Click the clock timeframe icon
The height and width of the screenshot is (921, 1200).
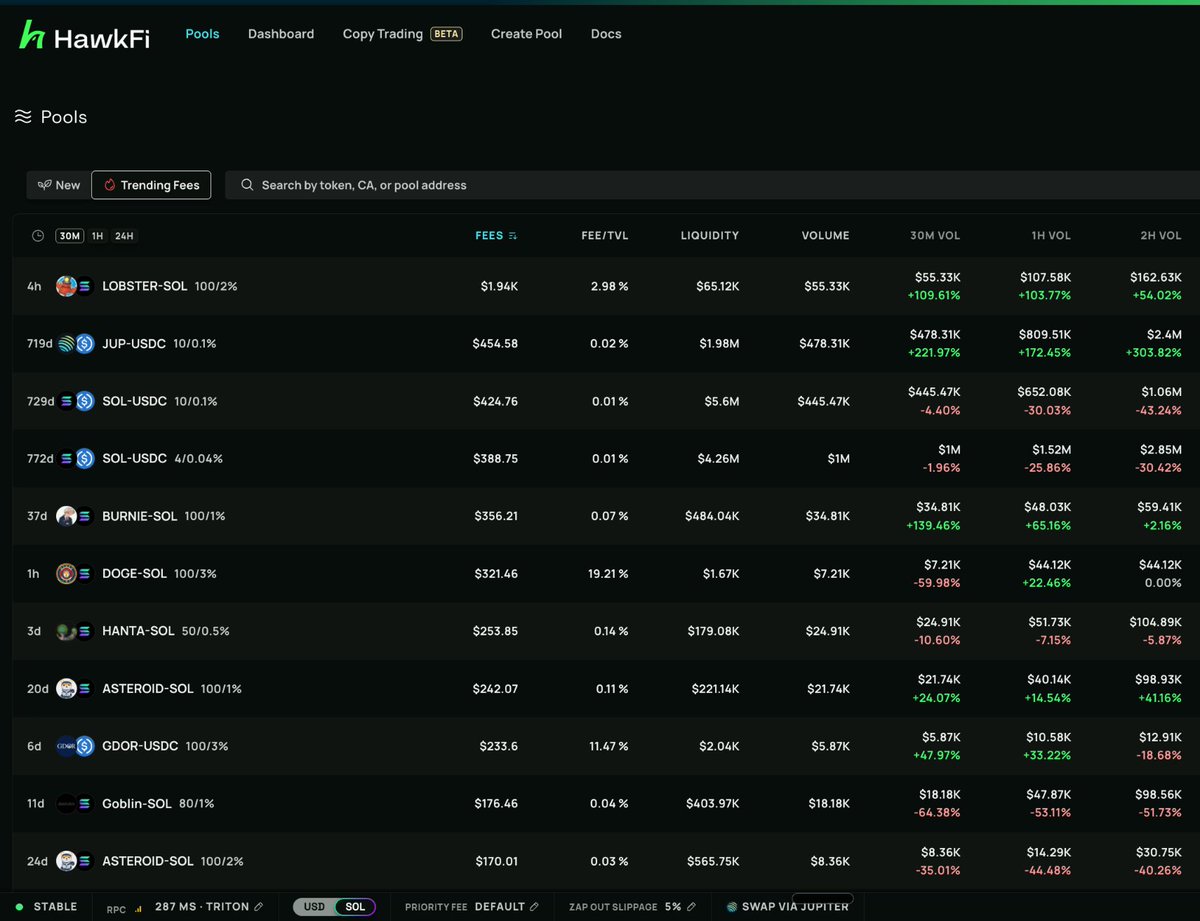(x=38, y=236)
